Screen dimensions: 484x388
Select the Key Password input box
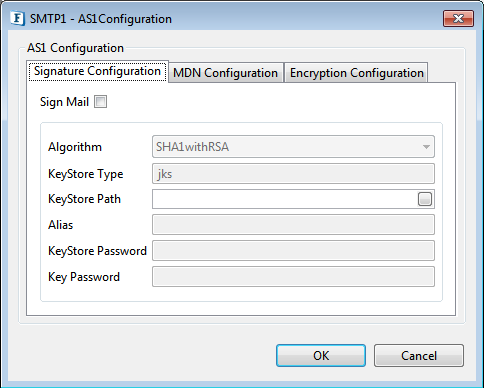[x=293, y=276]
